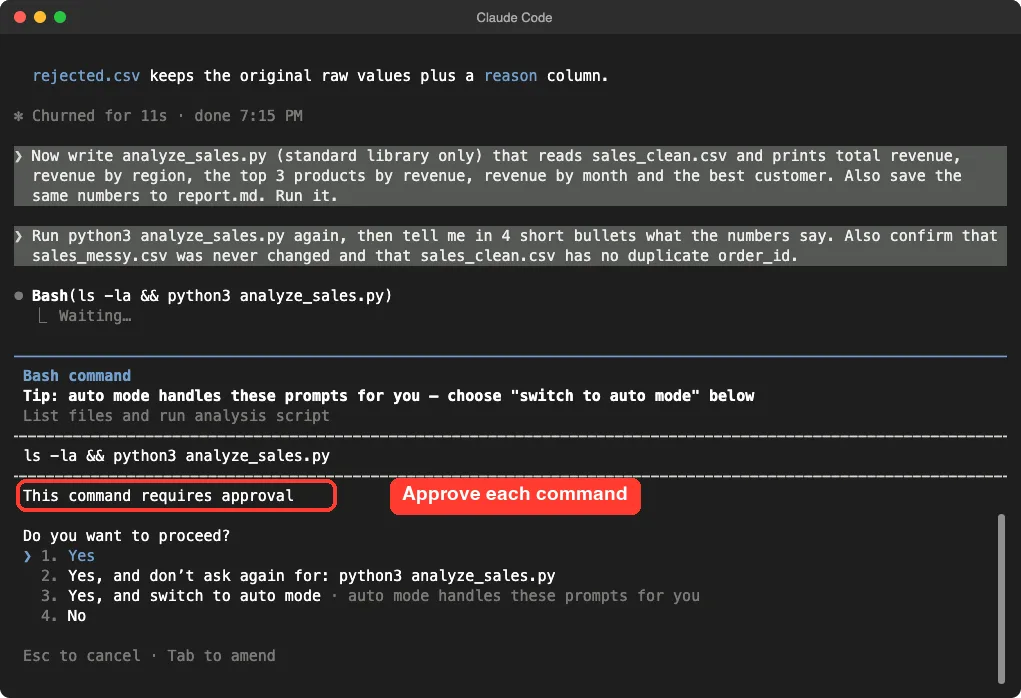Click the selection arrow beside option 1

point(27,556)
